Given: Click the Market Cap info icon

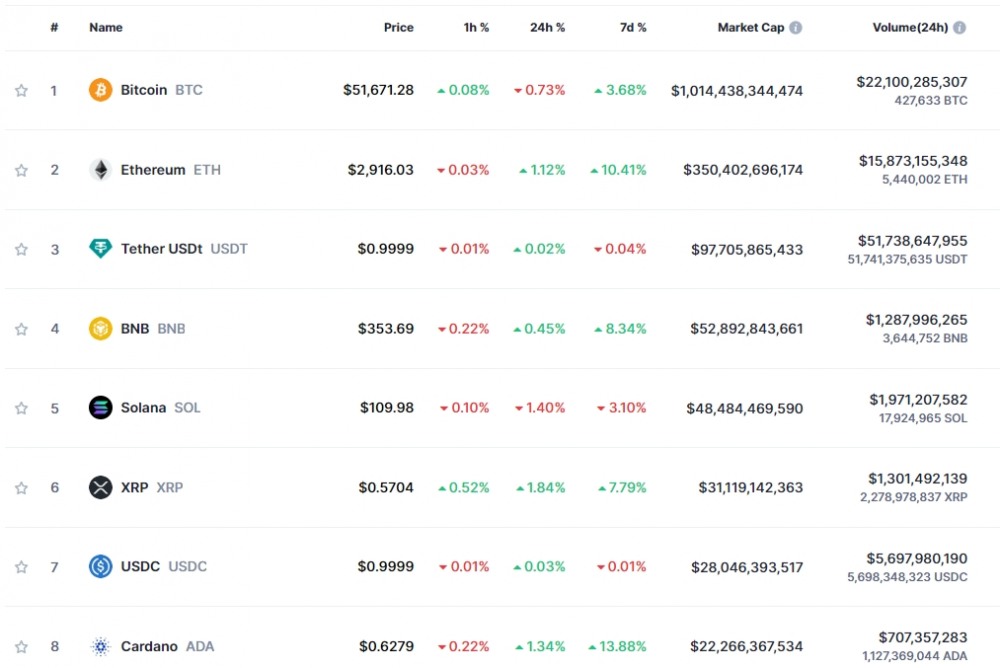Looking at the screenshot, I should tap(795, 27).
